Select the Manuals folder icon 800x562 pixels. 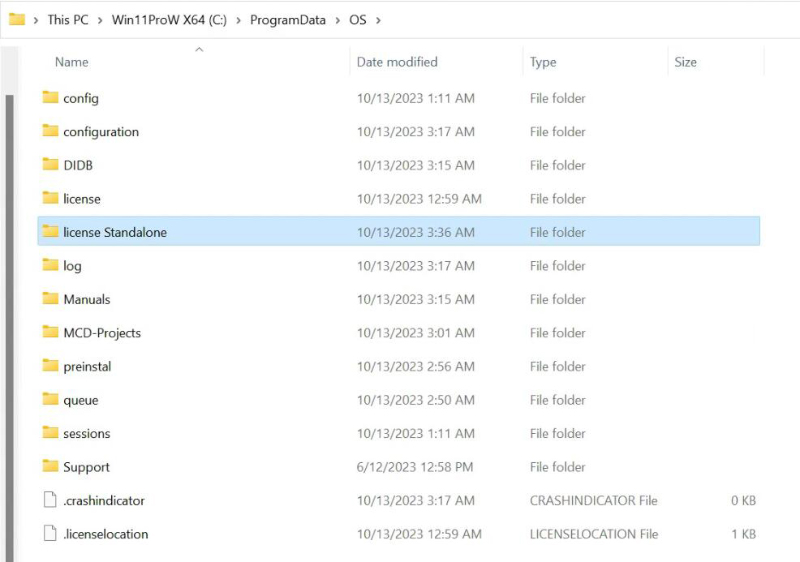50,298
